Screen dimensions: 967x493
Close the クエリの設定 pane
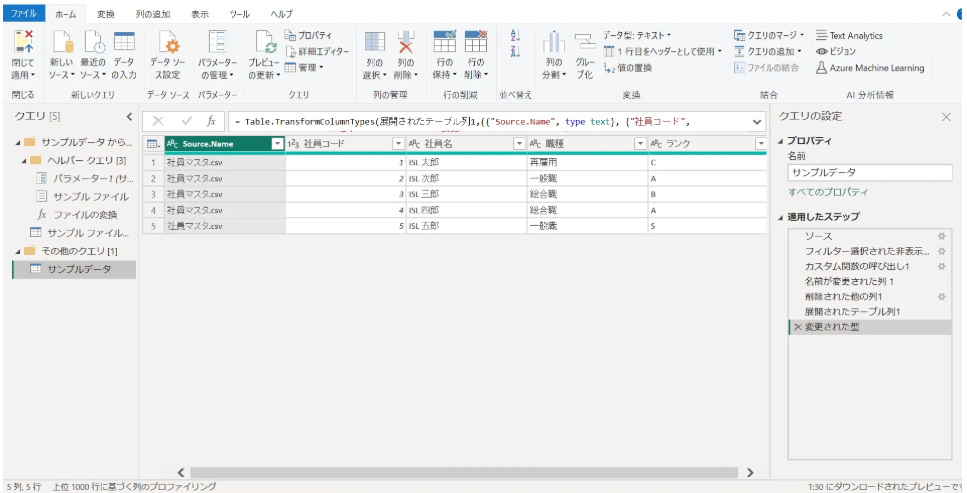tap(946, 117)
